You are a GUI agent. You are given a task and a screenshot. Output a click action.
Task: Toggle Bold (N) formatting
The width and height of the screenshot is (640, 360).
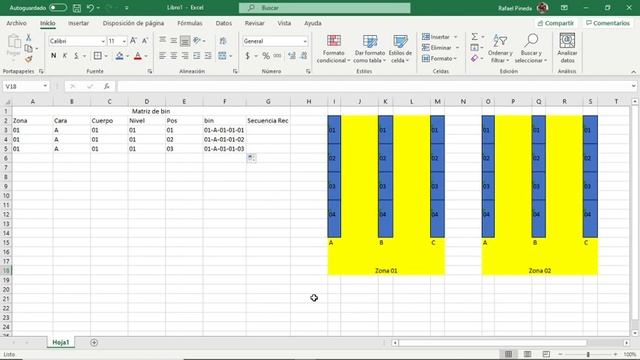(x=53, y=56)
